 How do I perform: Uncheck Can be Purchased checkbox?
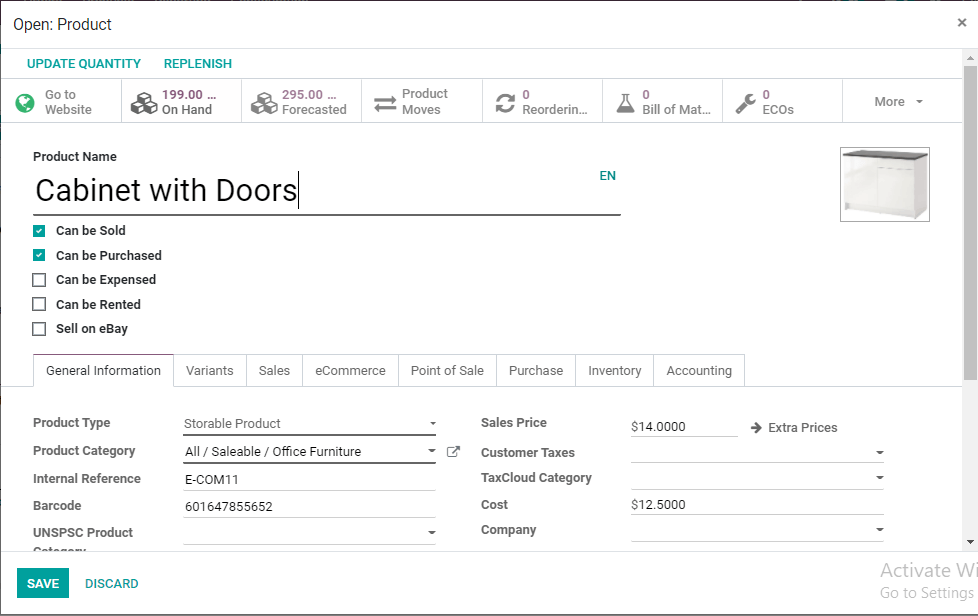[x=39, y=256]
